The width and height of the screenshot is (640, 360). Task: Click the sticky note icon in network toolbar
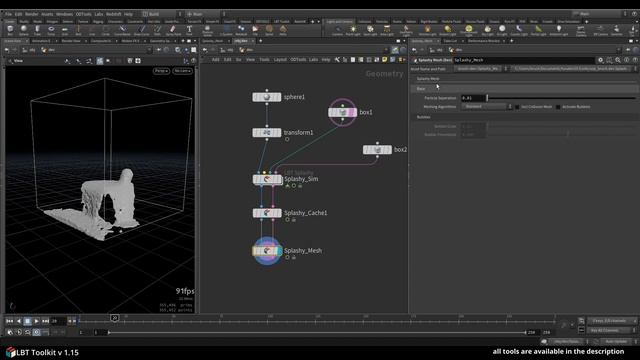pos(384,60)
